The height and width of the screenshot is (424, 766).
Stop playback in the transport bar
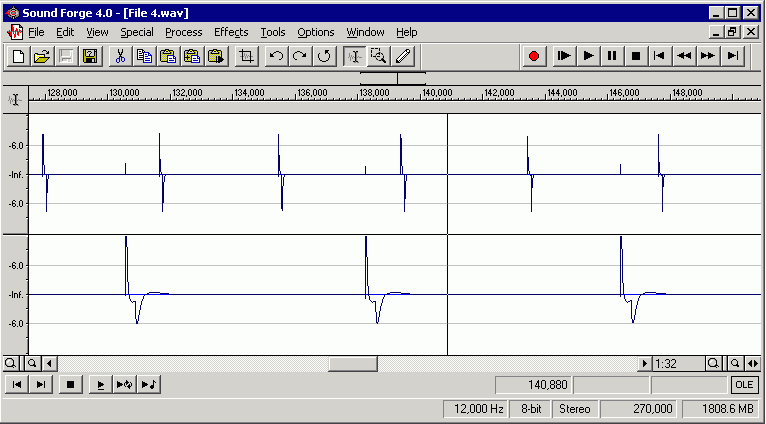click(636, 56)
